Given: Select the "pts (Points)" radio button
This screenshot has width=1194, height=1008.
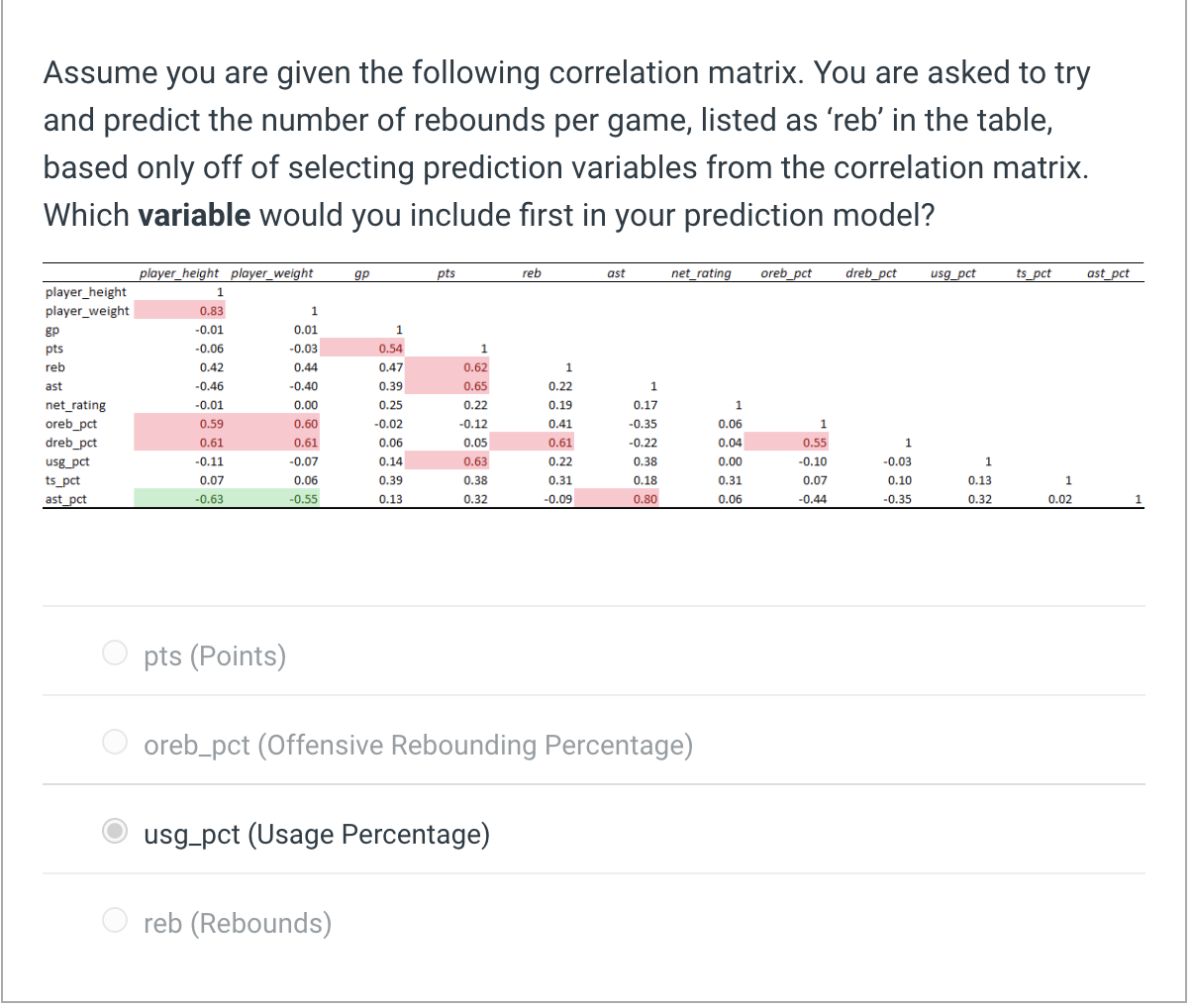Looking at the screenshot, I should pyautogui.click(x=116, y=654).
